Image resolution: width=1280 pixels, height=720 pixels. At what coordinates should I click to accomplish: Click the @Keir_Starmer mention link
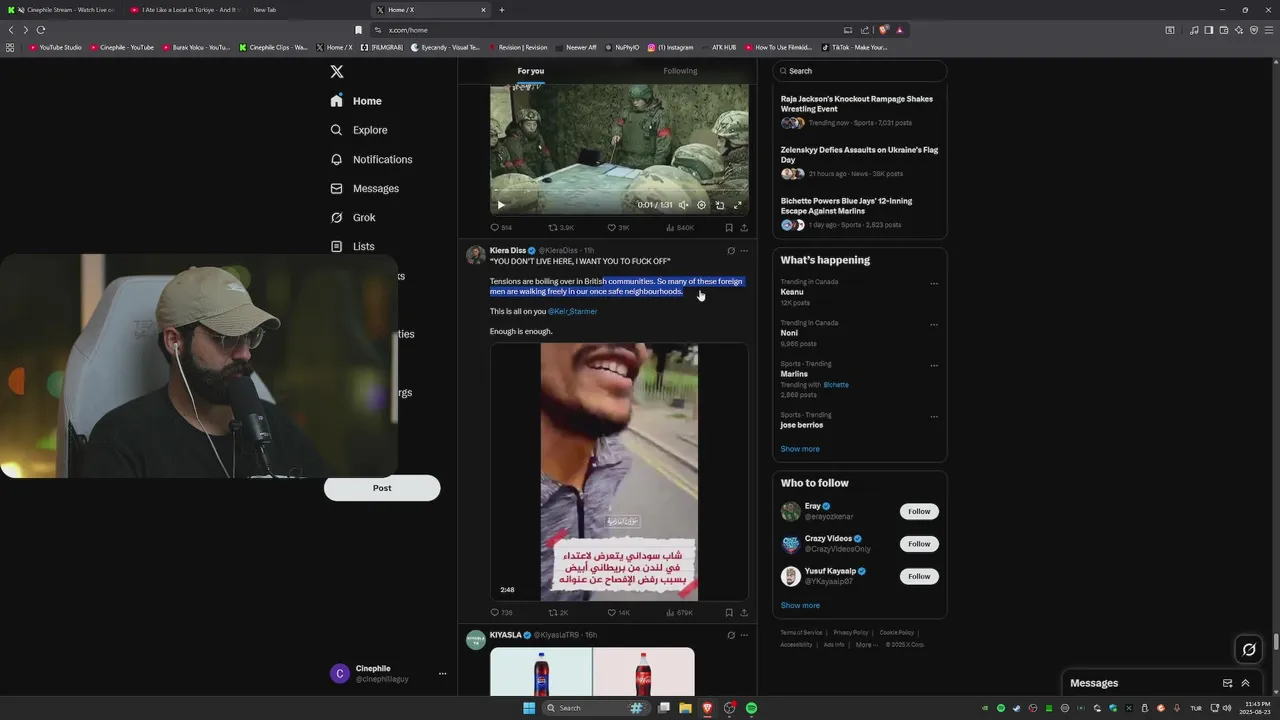[572, 311]
